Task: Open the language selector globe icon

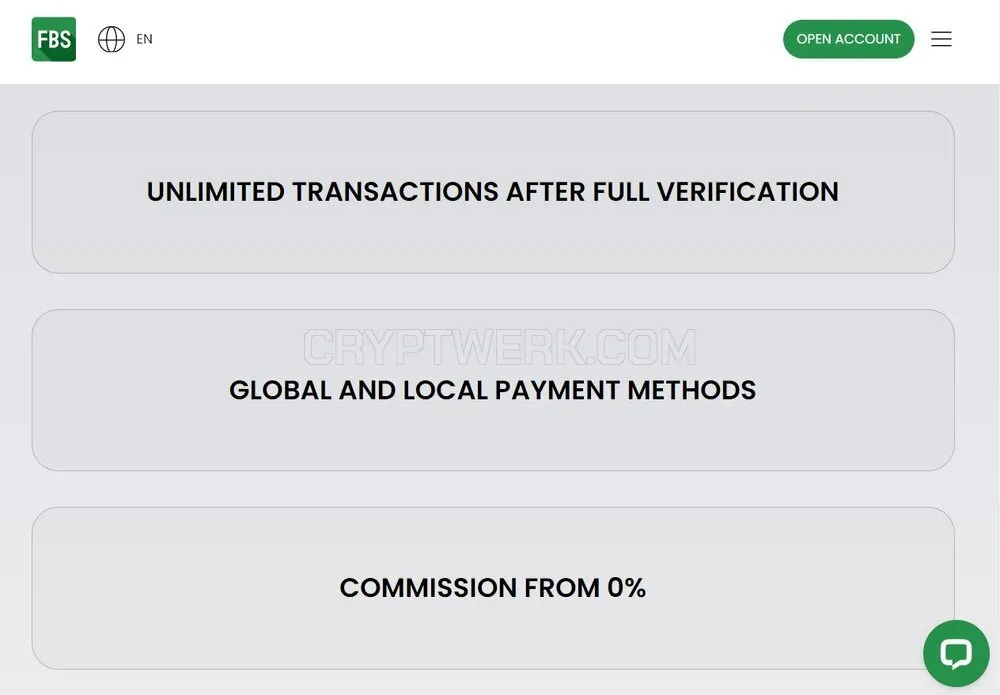Action: pyautogui.click(x=111, y=39)
